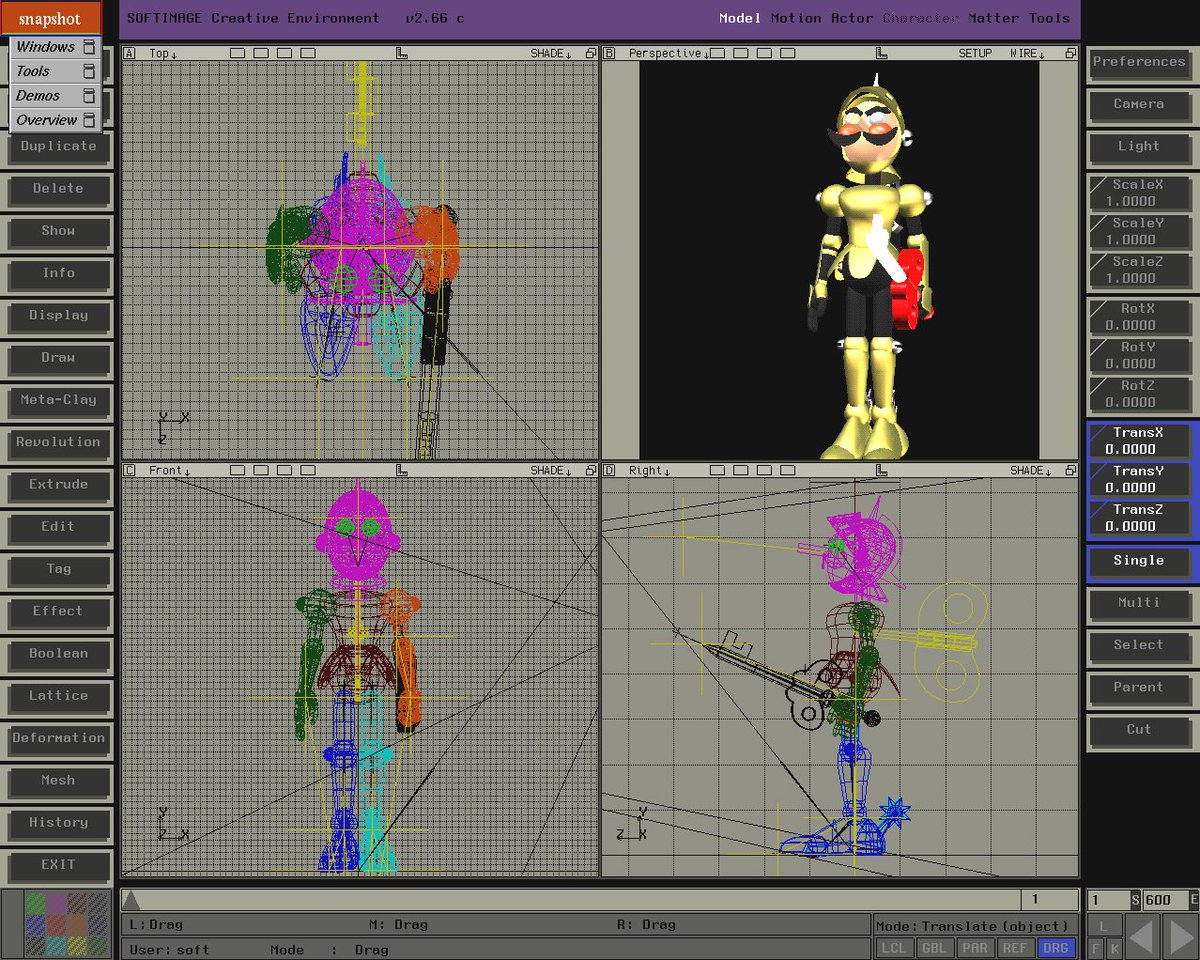Toggle the TransZ axis
Image resolution: width=1200 pixels, height=960 pixels.
coord(1139,517)
